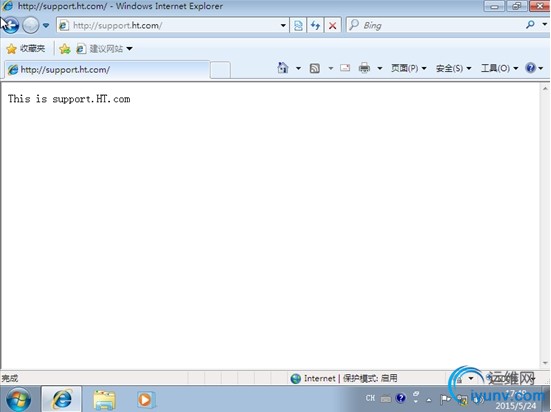Click the Read Mail envelope icon
551x412 pixels.
[345, 67]
